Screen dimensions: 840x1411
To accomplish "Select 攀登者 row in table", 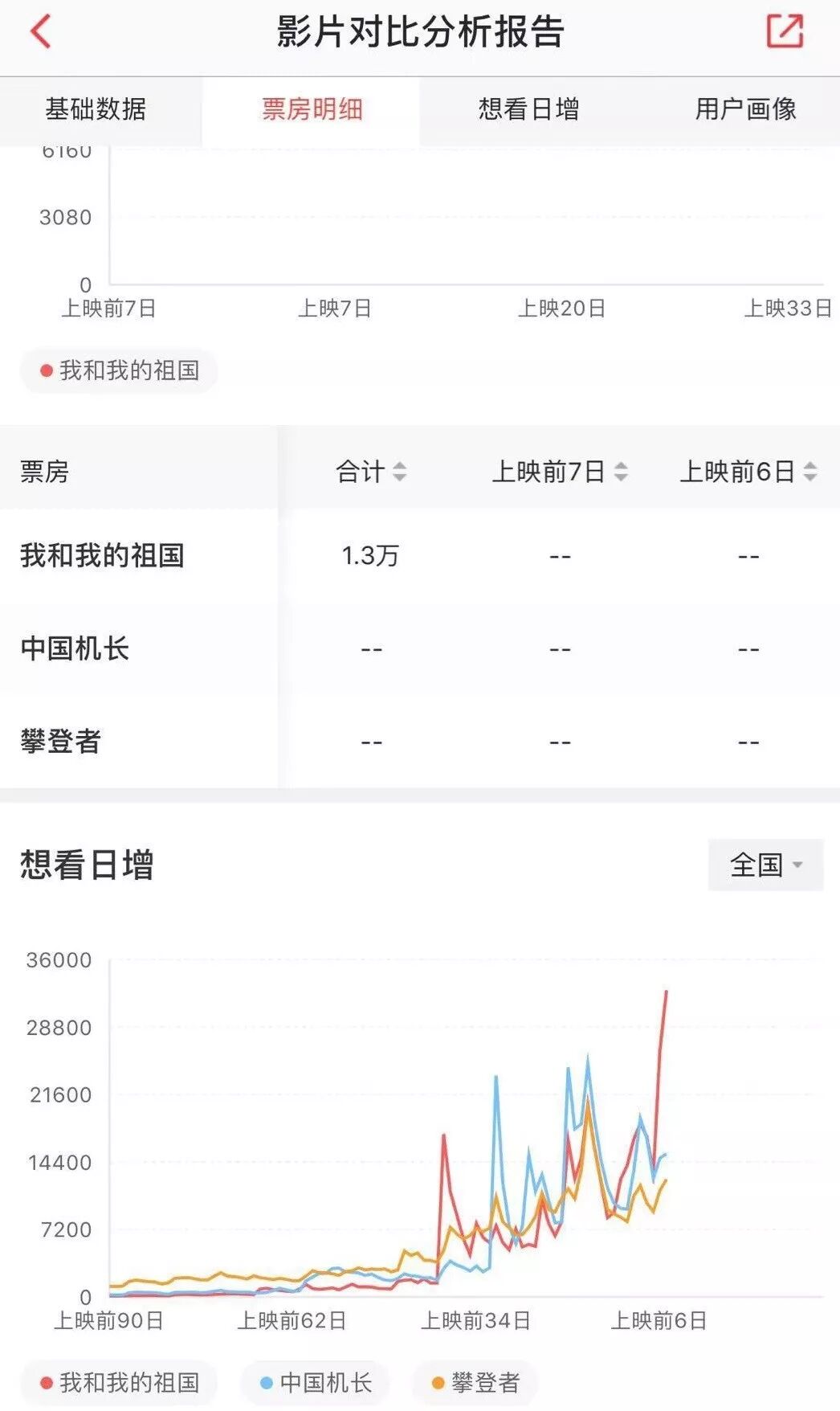I will coord(420,741).
